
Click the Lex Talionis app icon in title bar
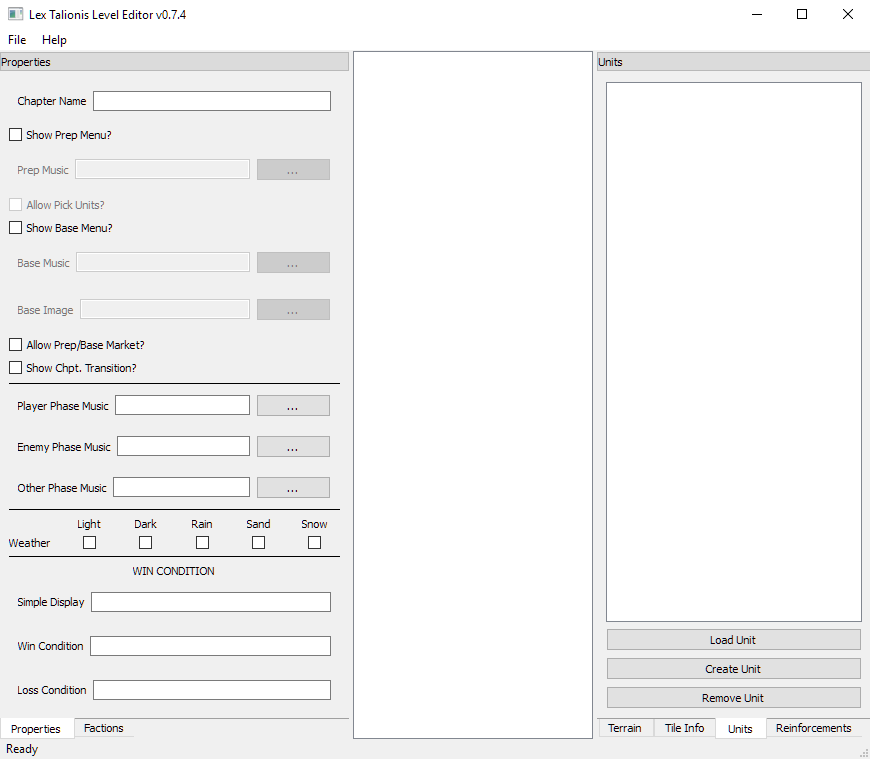point(15,15)
